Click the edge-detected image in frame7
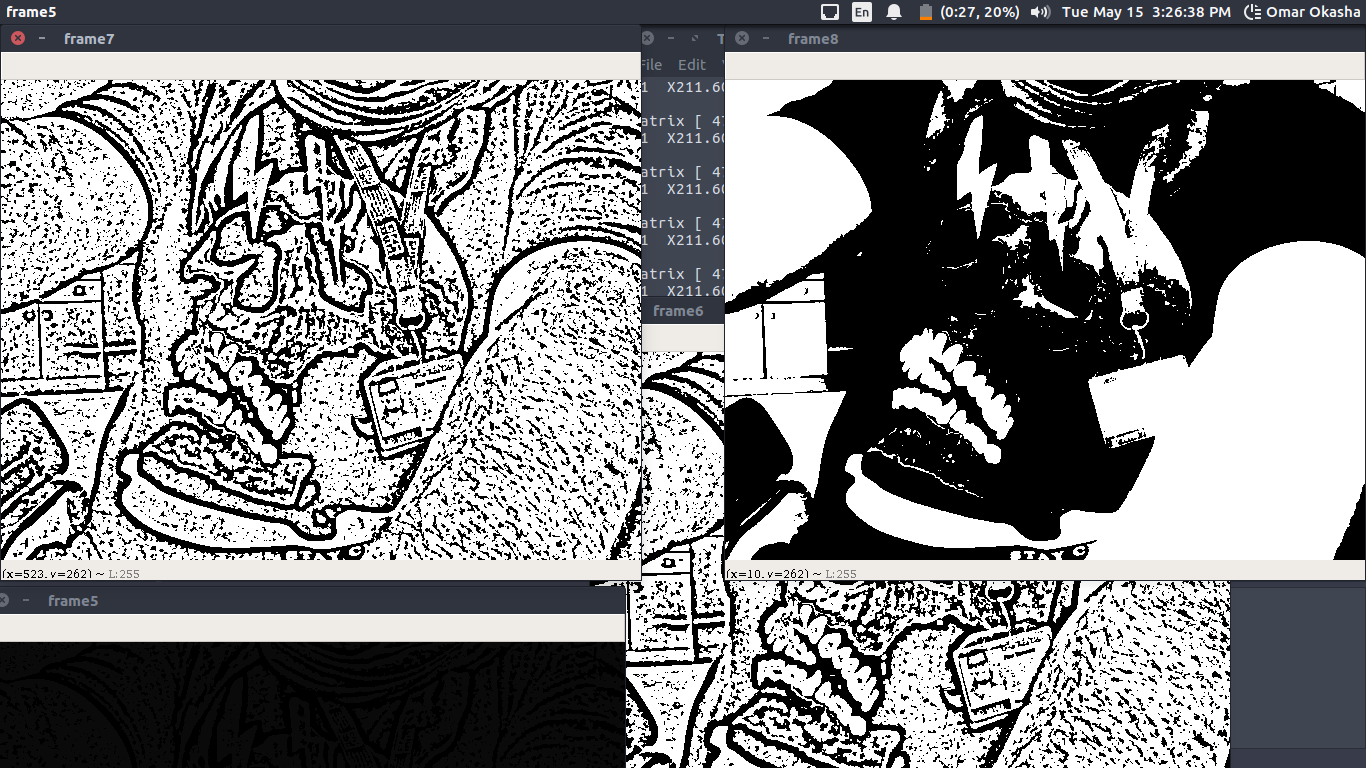1366x768 pixels. 320,320
